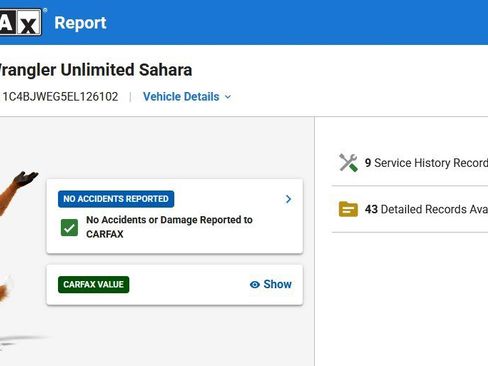Click the eye icon next to Show

(x=255, y=285)
